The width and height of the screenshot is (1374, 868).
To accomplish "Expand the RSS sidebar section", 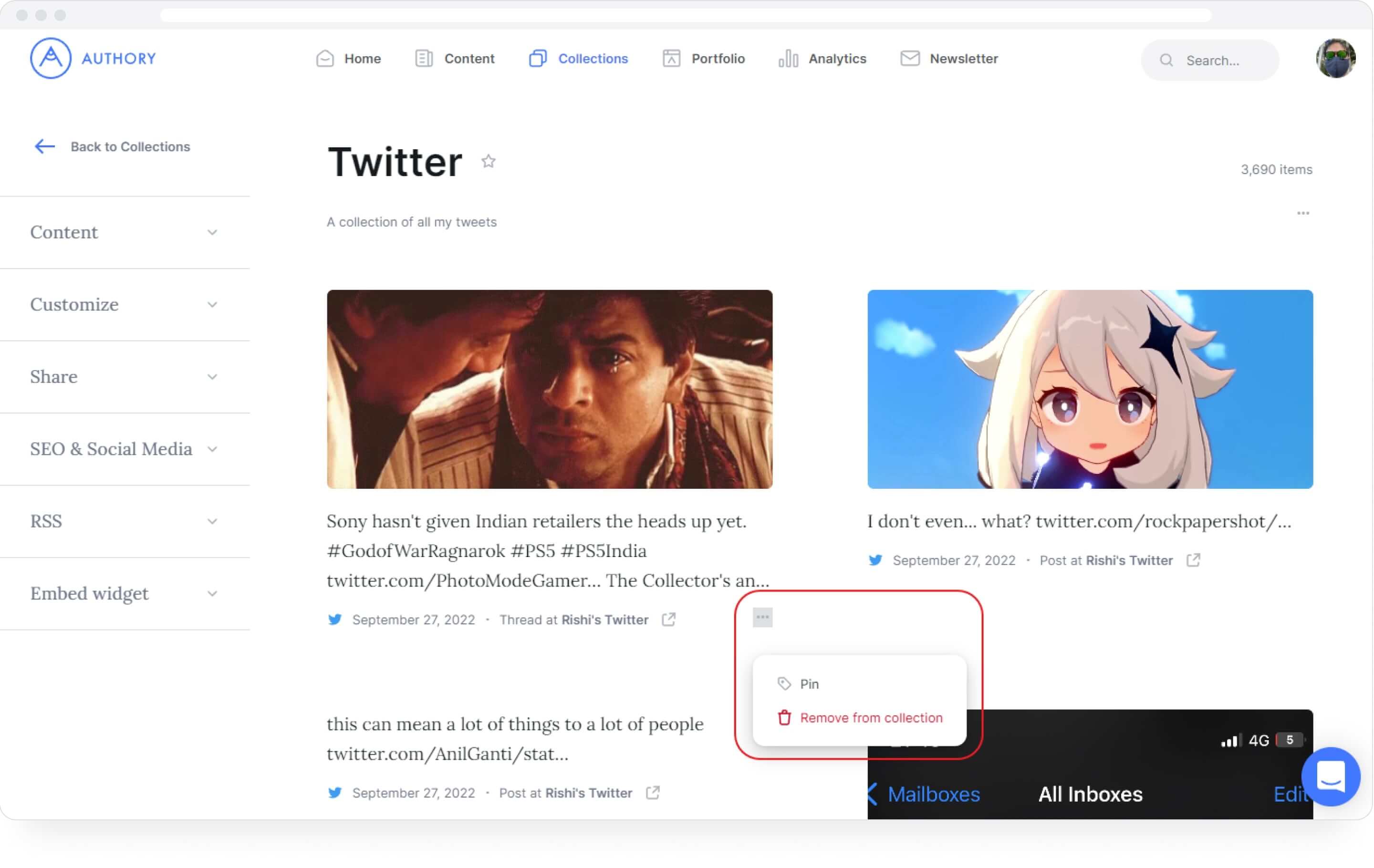I will (x=125, y=521).
